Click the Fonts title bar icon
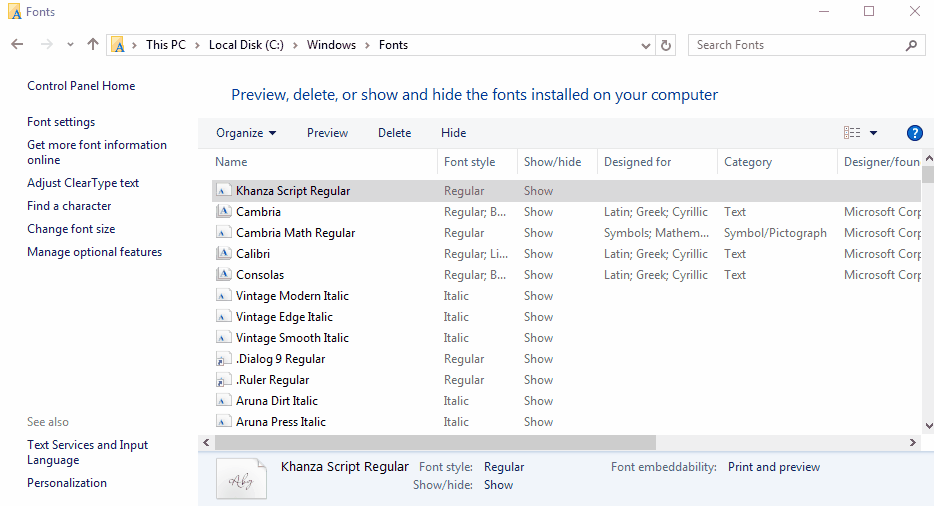The height and width of the screenshot is (506, 934). (x=14, y=11)
